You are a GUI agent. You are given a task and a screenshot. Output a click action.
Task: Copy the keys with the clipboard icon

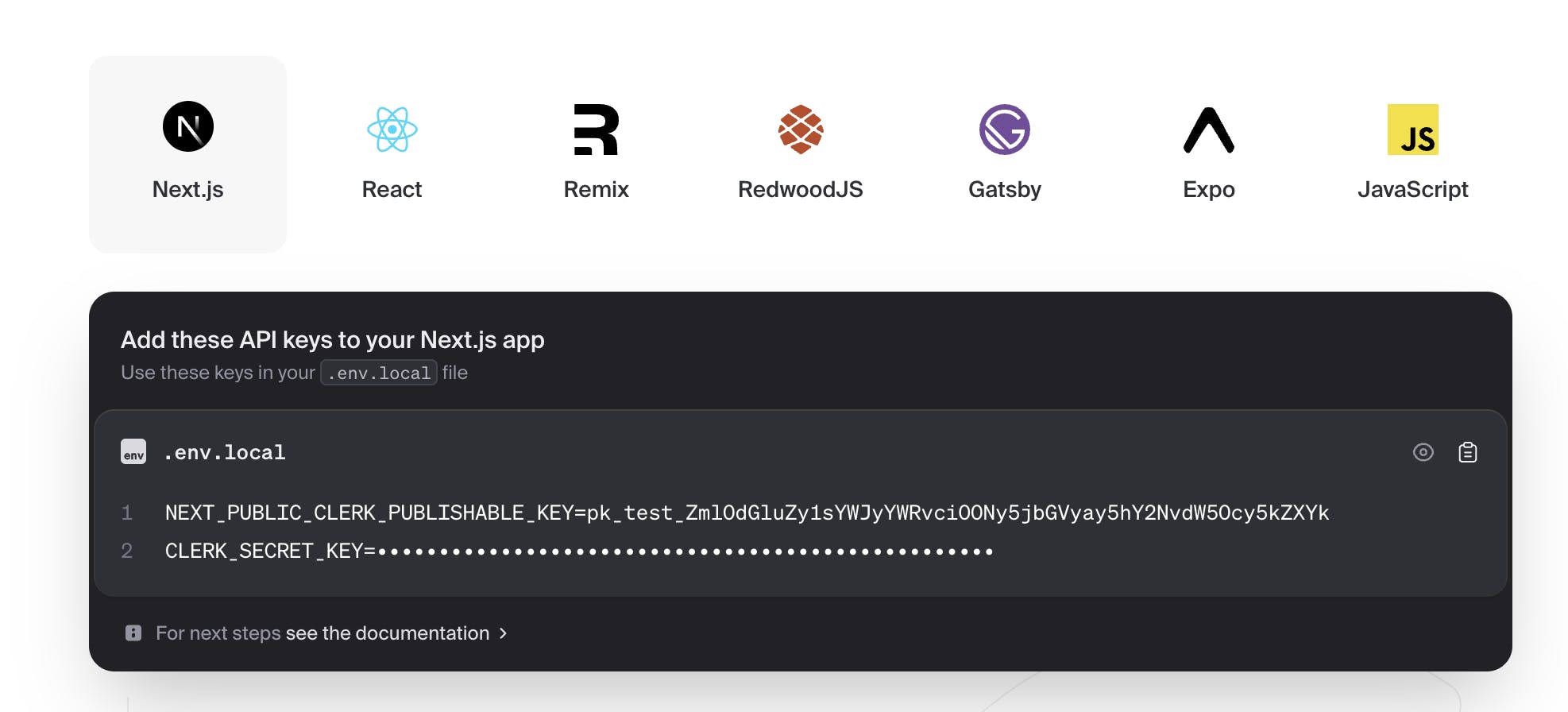pos(1468,452)
